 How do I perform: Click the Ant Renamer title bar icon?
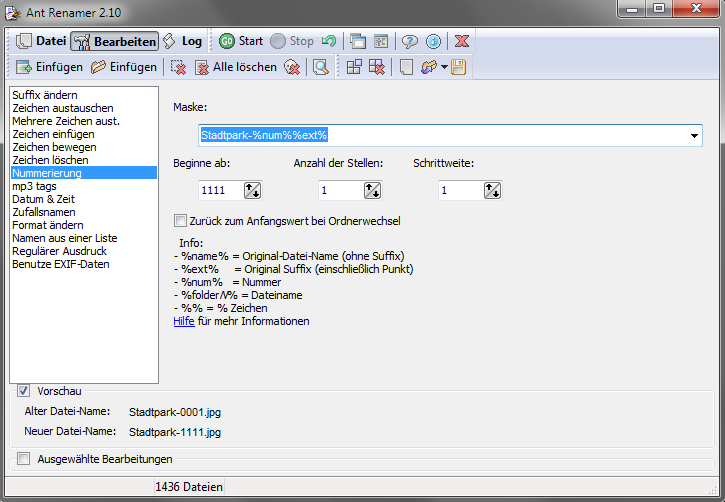coord(13,13)
